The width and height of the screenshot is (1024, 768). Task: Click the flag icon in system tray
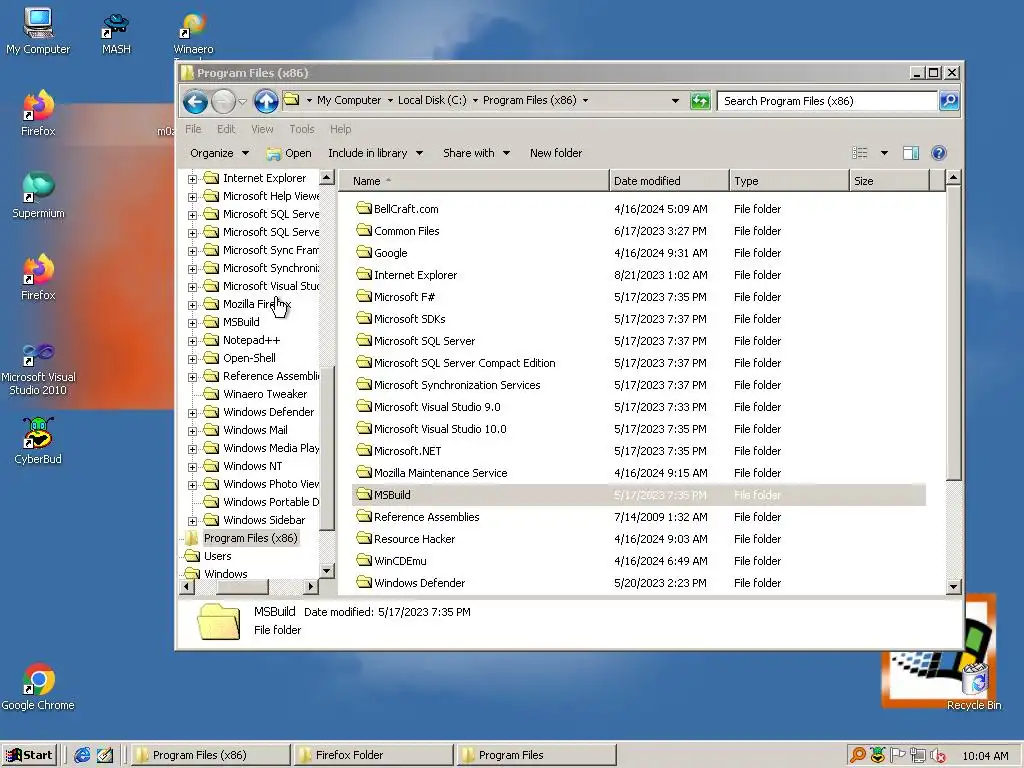(x=898, y=756)
